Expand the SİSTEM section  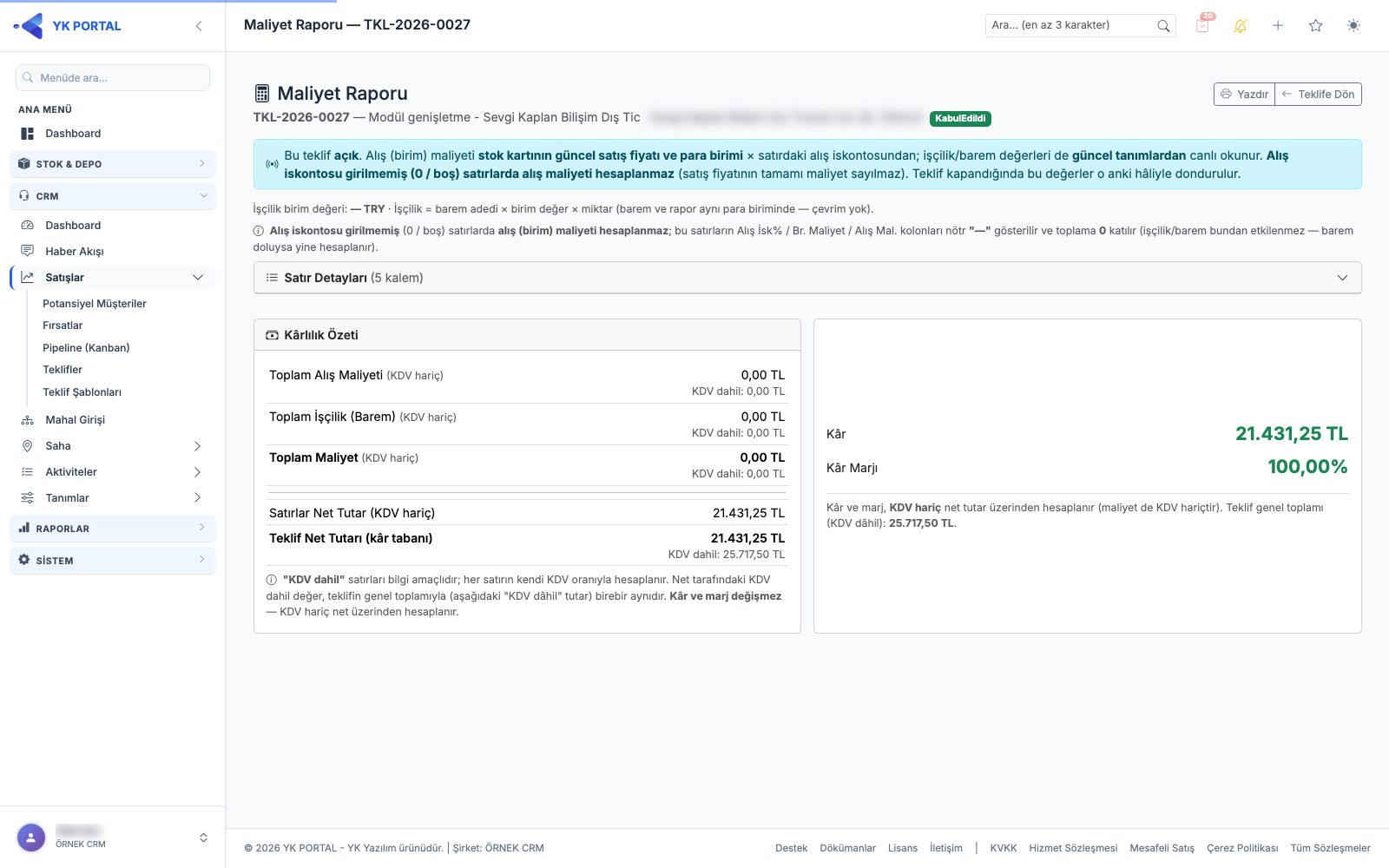pyautogui.click(x=113, y=561)
